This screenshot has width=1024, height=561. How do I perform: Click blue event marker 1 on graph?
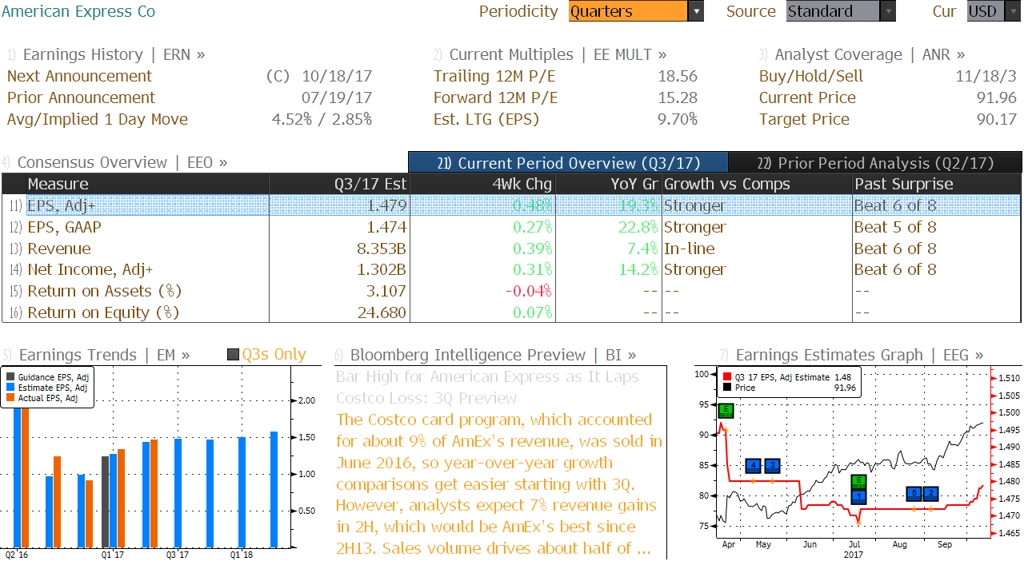click(859, 496)
